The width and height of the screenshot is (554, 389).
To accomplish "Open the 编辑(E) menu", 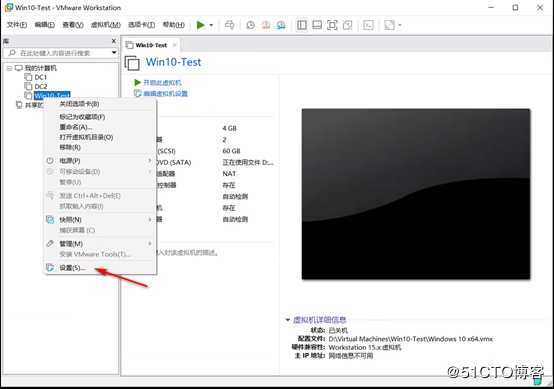I will click(x=45, y=25).
